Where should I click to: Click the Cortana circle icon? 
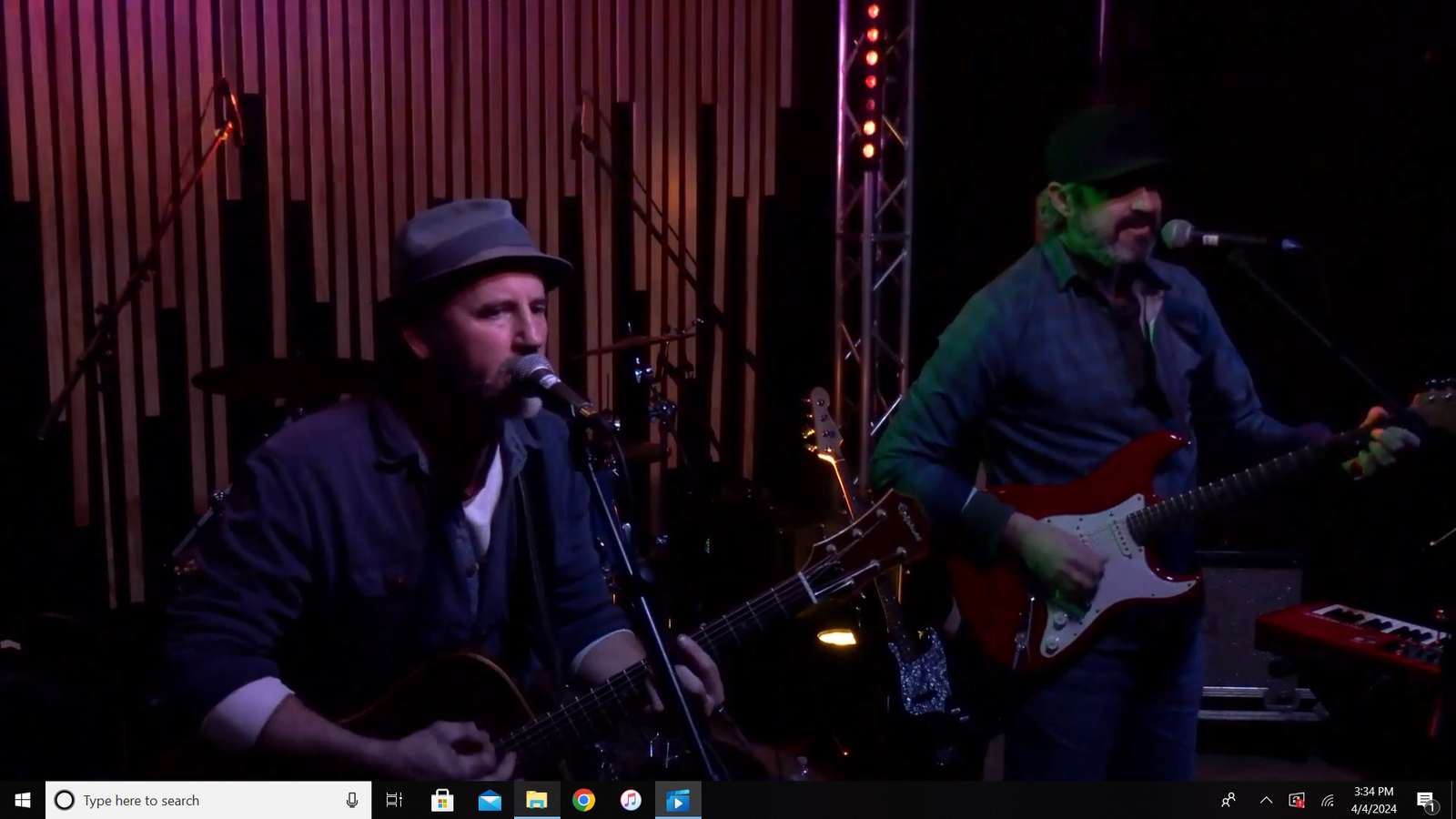pyautogui.click(x=65, y=800)
